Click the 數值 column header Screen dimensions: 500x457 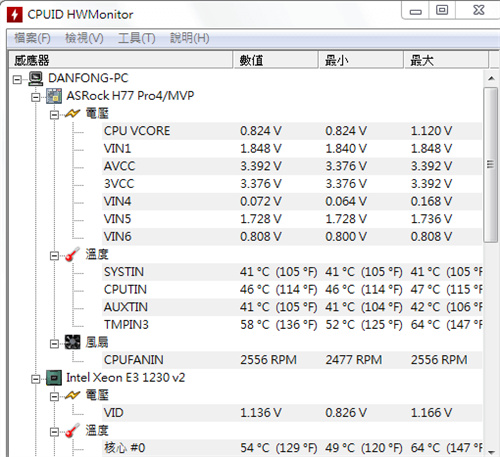(x=276, y=60)
